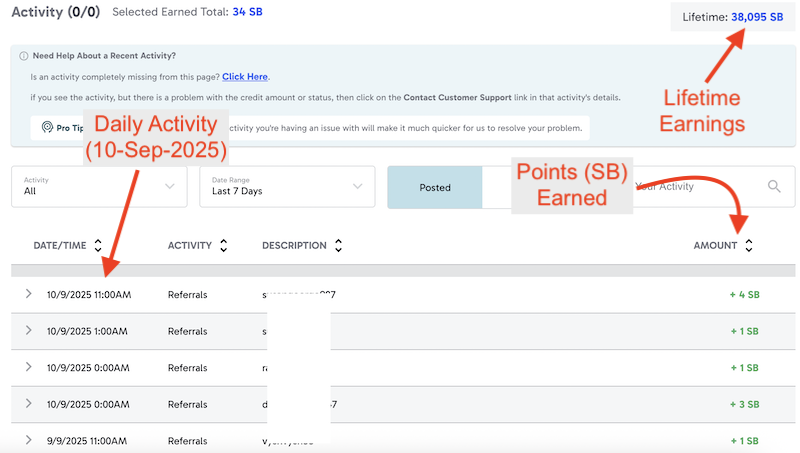800x453 pixels.
Task: Click the search magnifier icon
Action: point(774,187)
